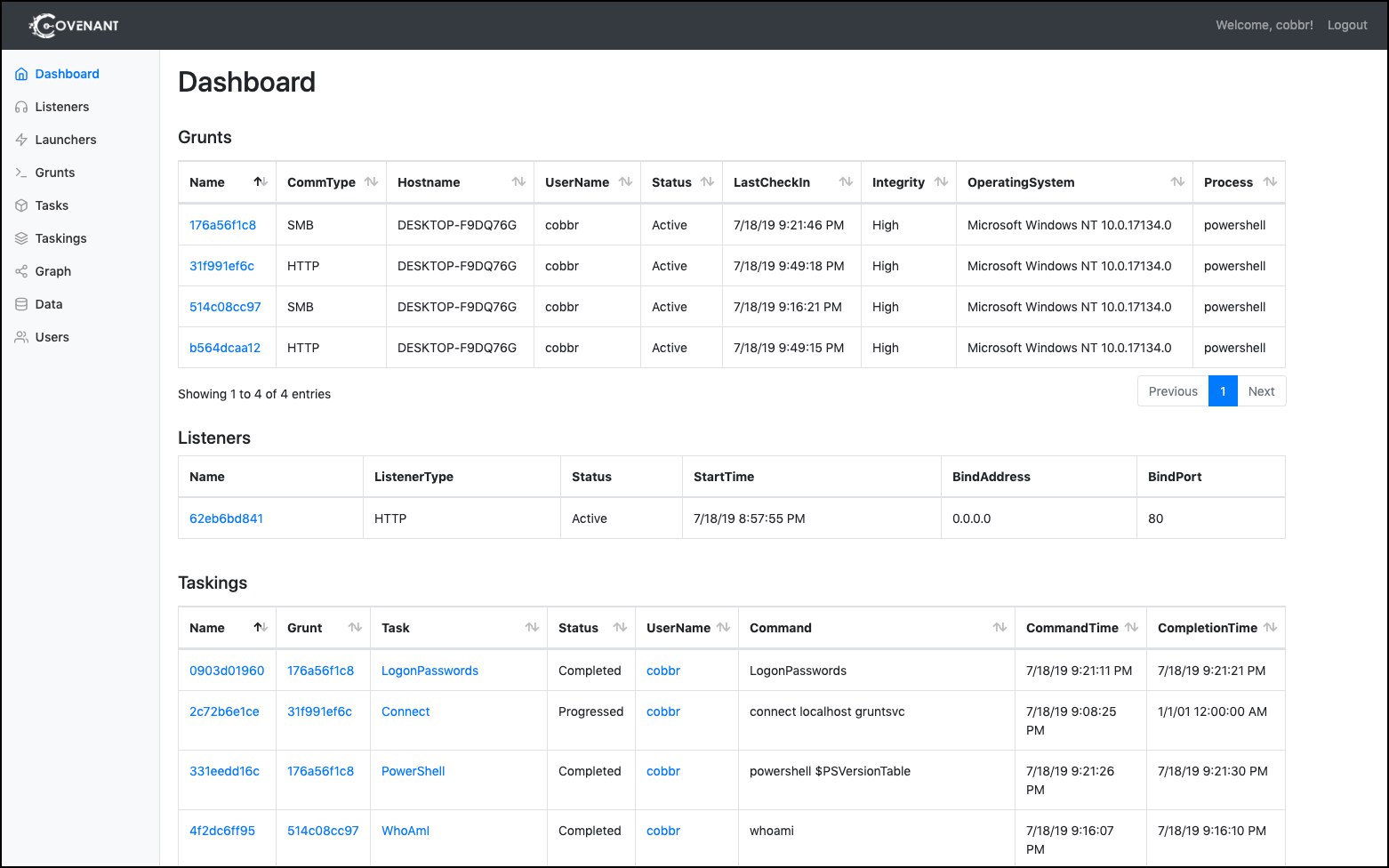
Task: Open Launchers via lightning bolt icon
Action: [21, 140]
